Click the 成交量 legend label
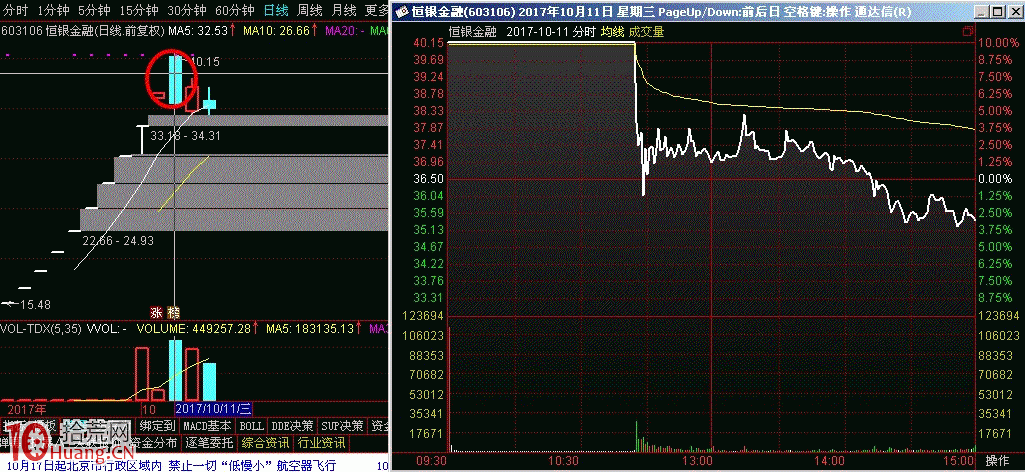This screenshot has width=1025, height=472. coord(647,31)
